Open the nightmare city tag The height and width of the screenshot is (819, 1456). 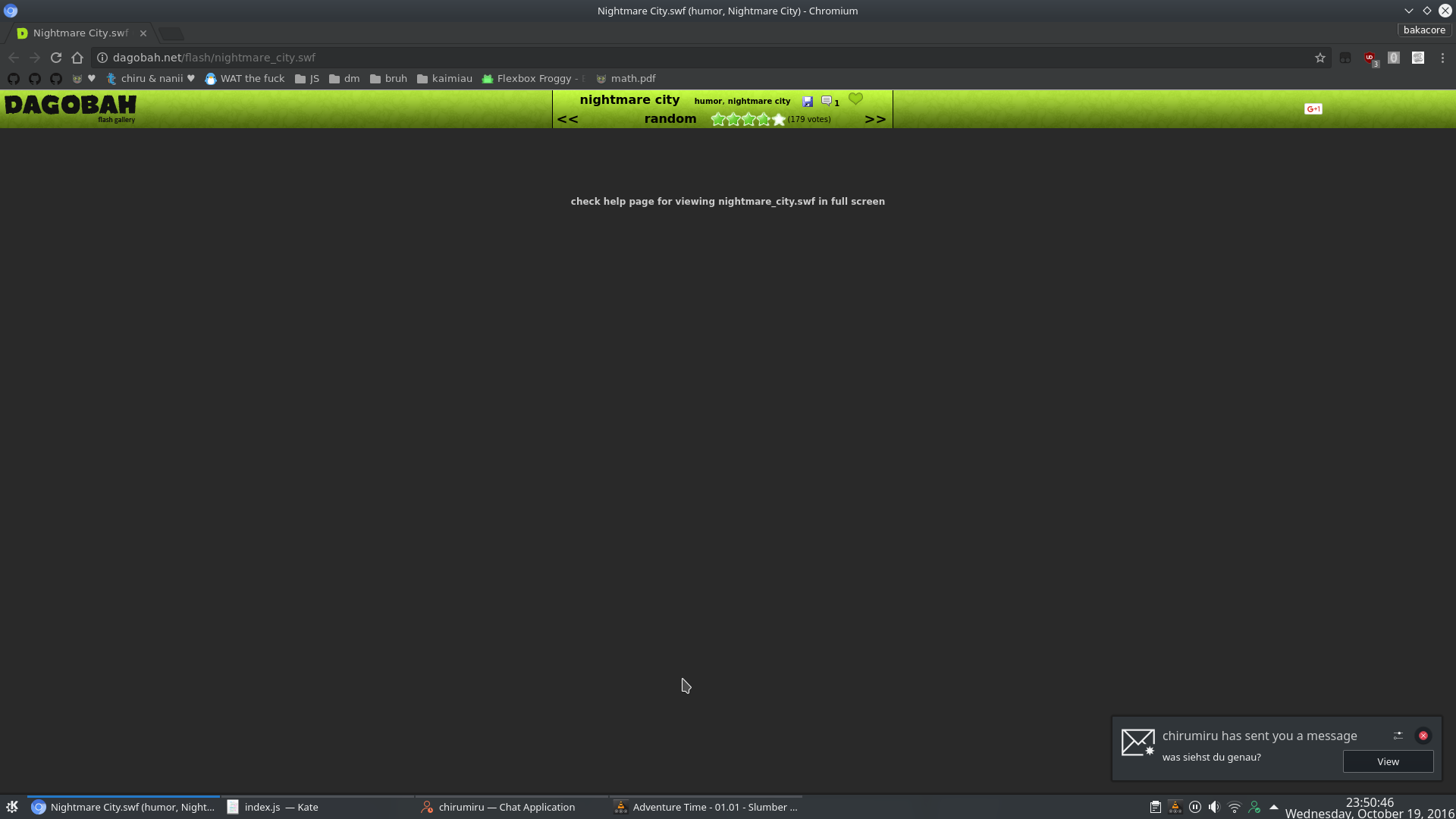759,101
